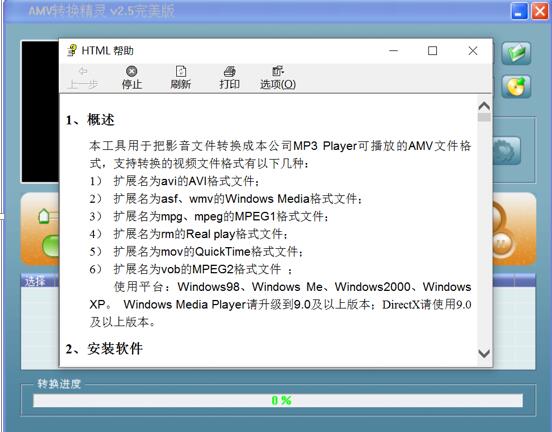Viewport: 552px width, 432px height.
Task: Click the black video preview area
Action: [x=40, y=112]
